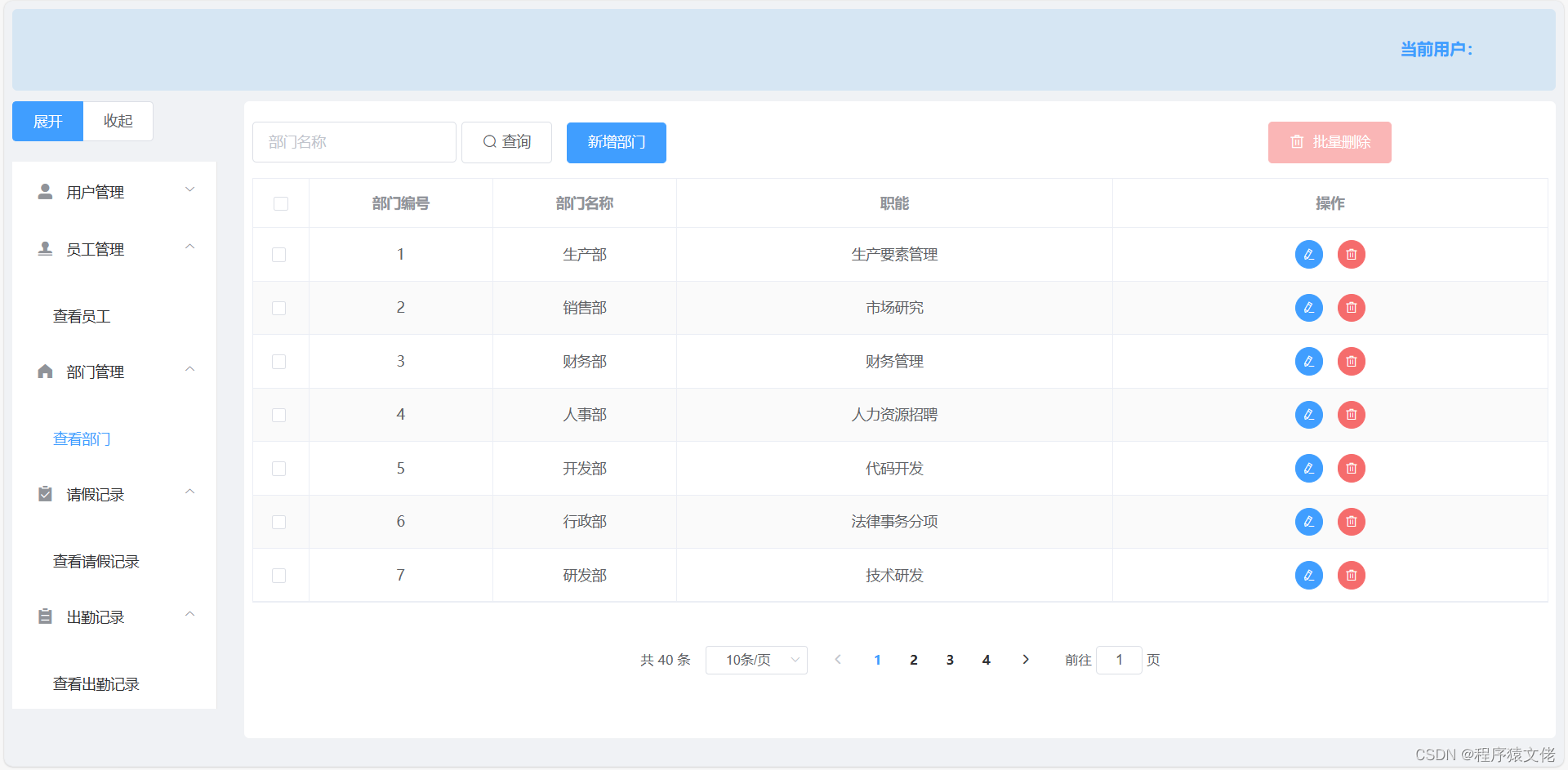The height and width of the screenshot is (770, 1568).
Task: Delete the 开发部 department row
Action: [1352, 469]
